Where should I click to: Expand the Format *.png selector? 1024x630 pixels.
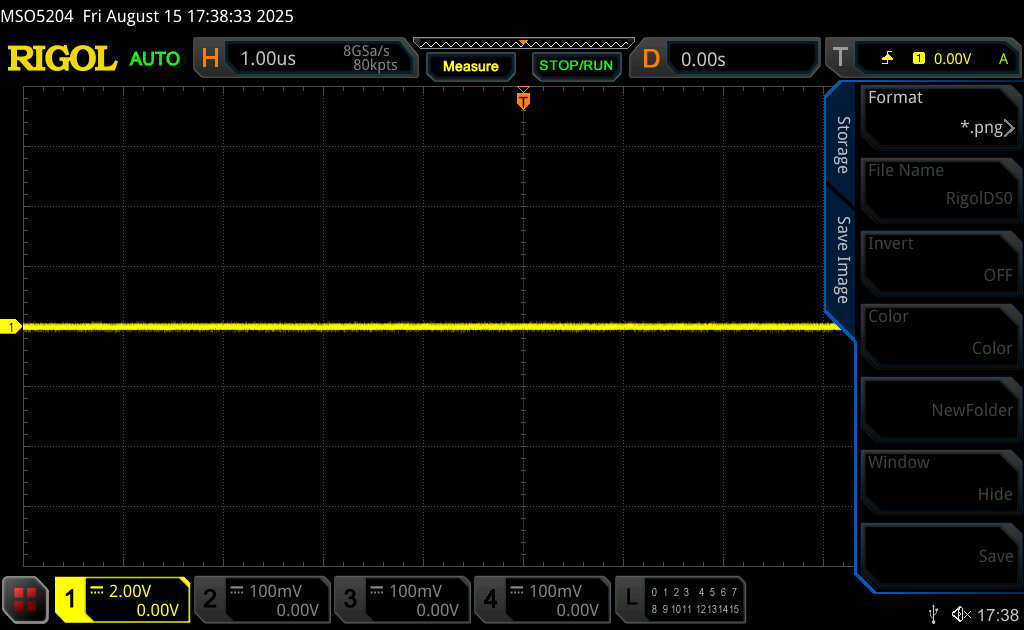coord(940,113)
